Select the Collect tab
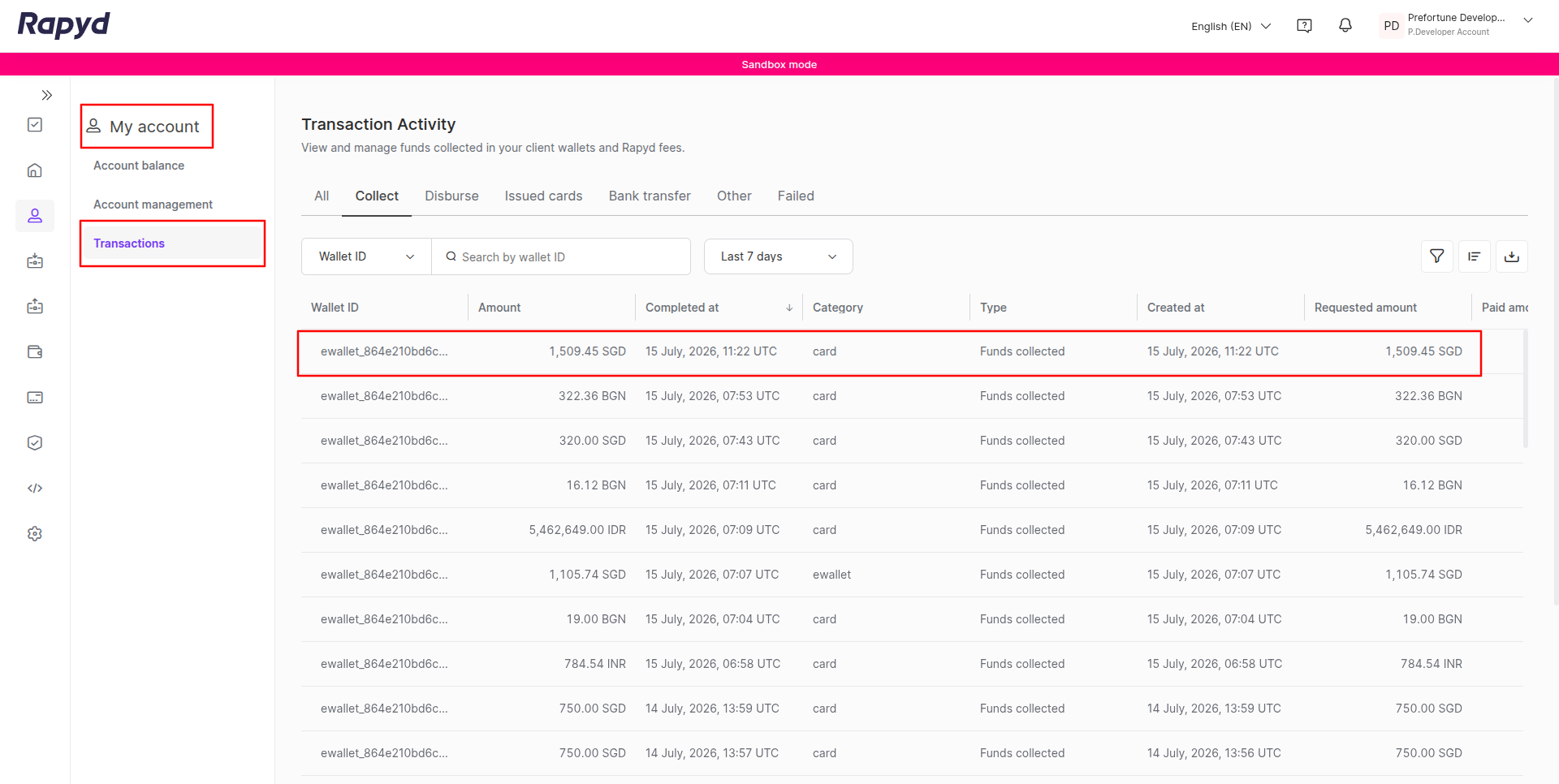1559x784 pixels. (377, 196)
